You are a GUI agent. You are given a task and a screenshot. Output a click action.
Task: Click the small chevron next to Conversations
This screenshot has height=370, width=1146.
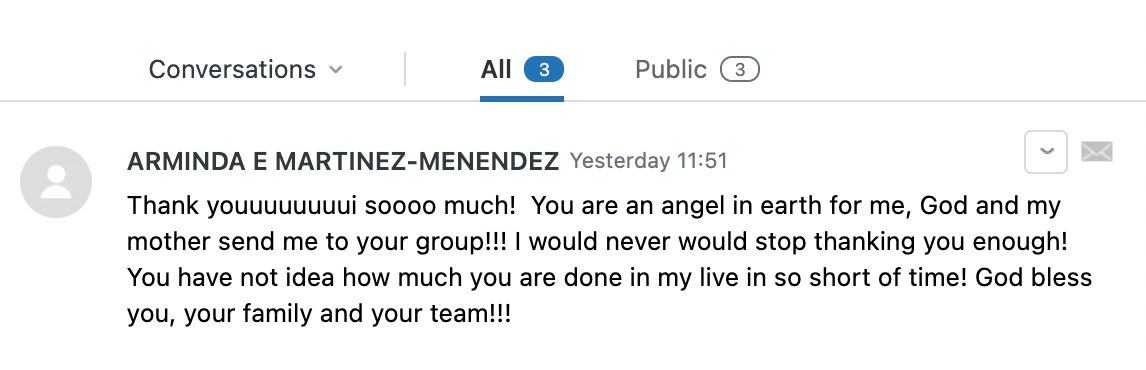(335, 70)
